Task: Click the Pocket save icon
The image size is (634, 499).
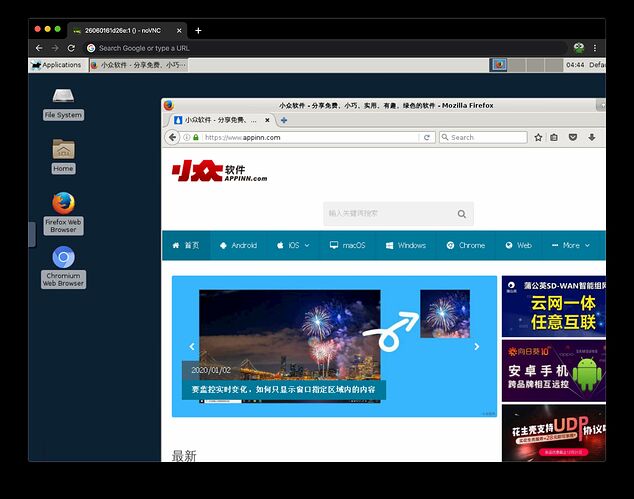Action: 573,137
